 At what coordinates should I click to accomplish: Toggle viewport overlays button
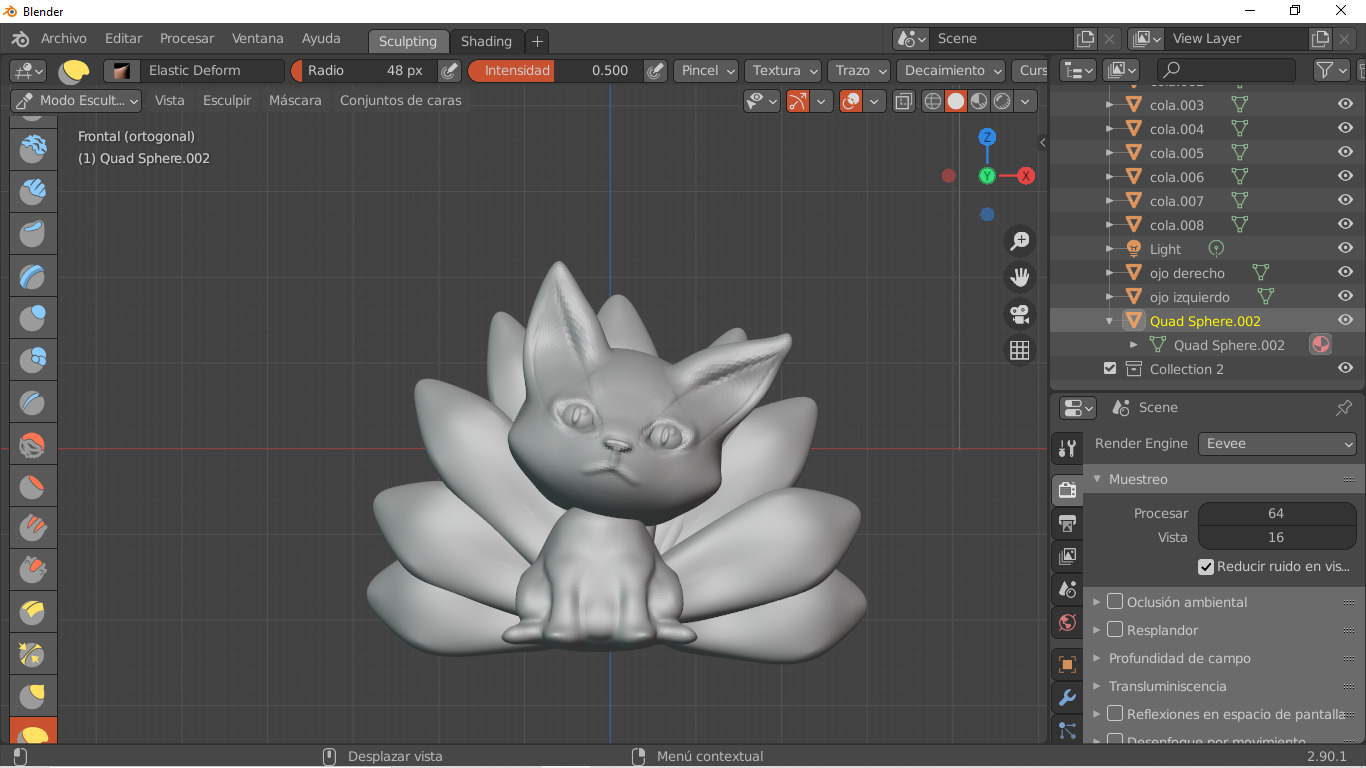coord(851,101)
